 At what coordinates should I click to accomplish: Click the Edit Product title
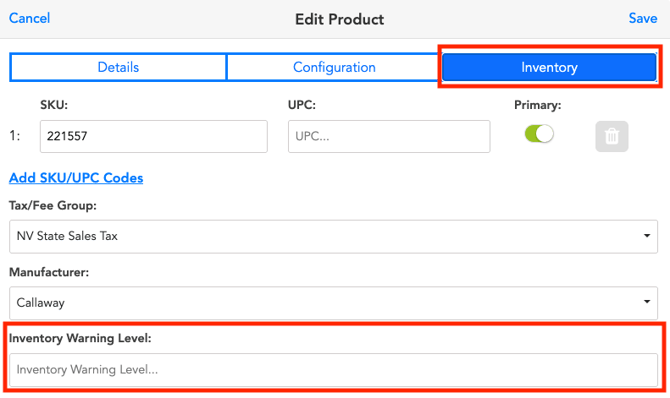339,19
